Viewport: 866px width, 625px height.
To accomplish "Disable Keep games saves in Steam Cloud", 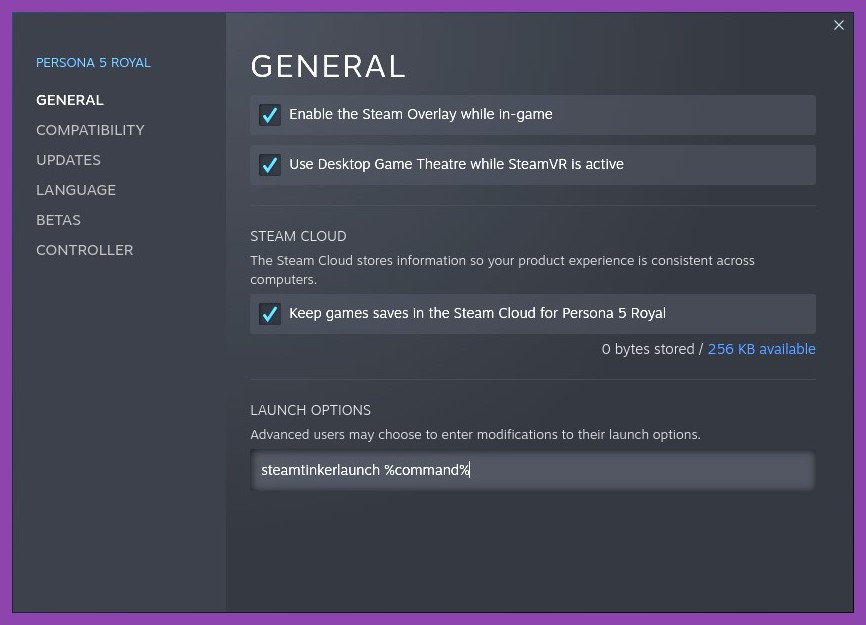I will 270,314.
